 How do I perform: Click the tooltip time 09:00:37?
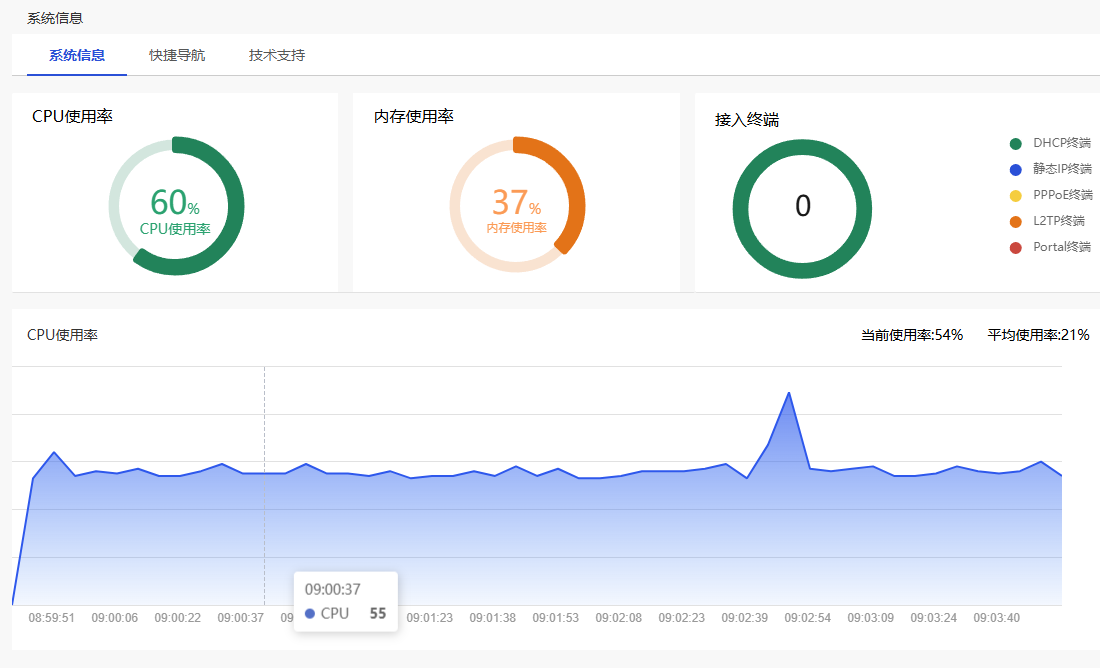(x=333, y=590)
